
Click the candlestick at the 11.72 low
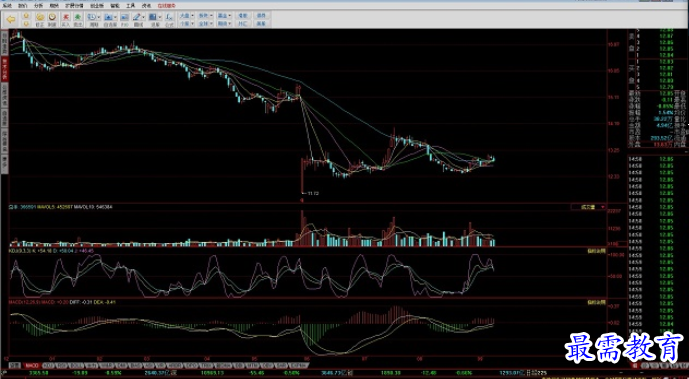(302, 176)
